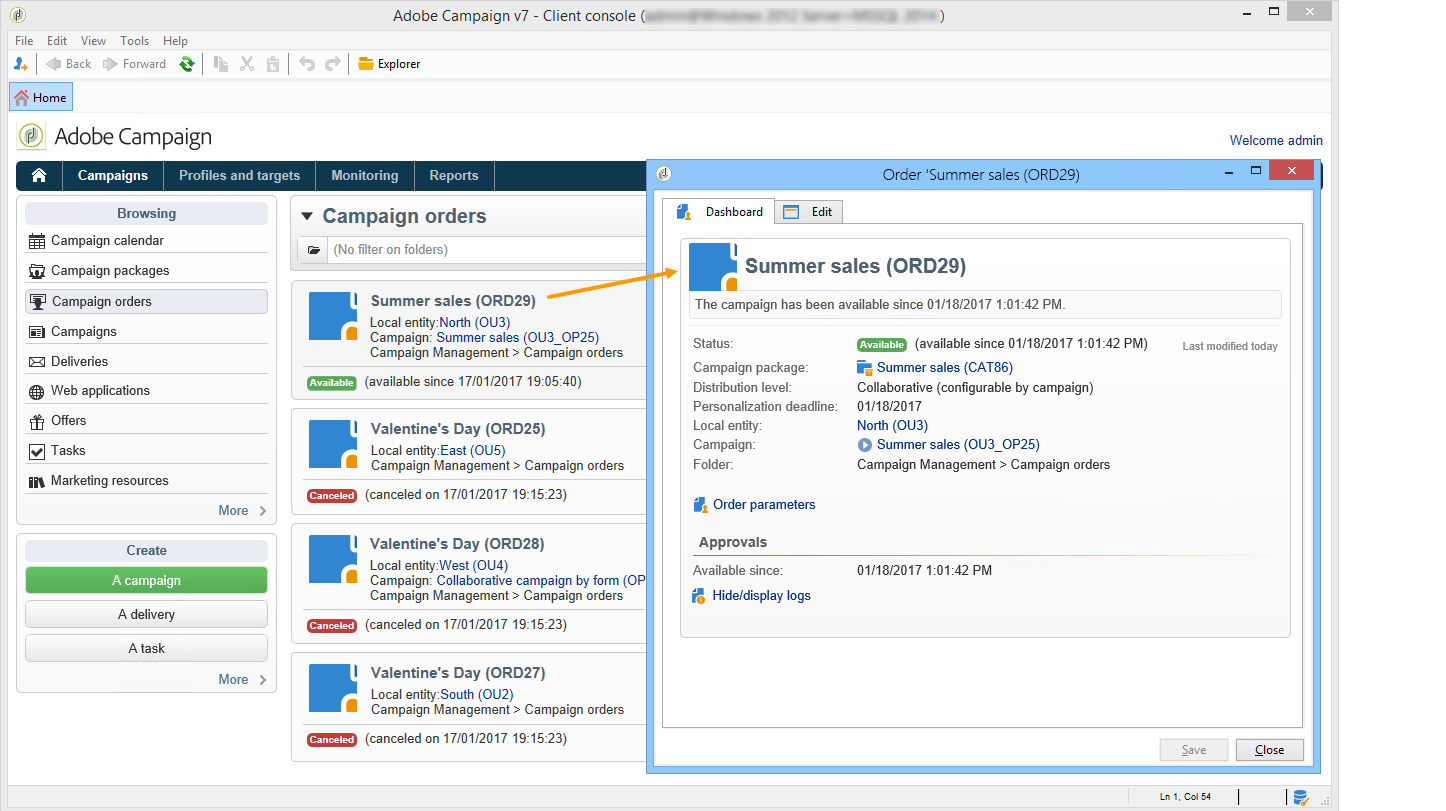Click the folder filter icon in Campaign orders

pos(313,250)
